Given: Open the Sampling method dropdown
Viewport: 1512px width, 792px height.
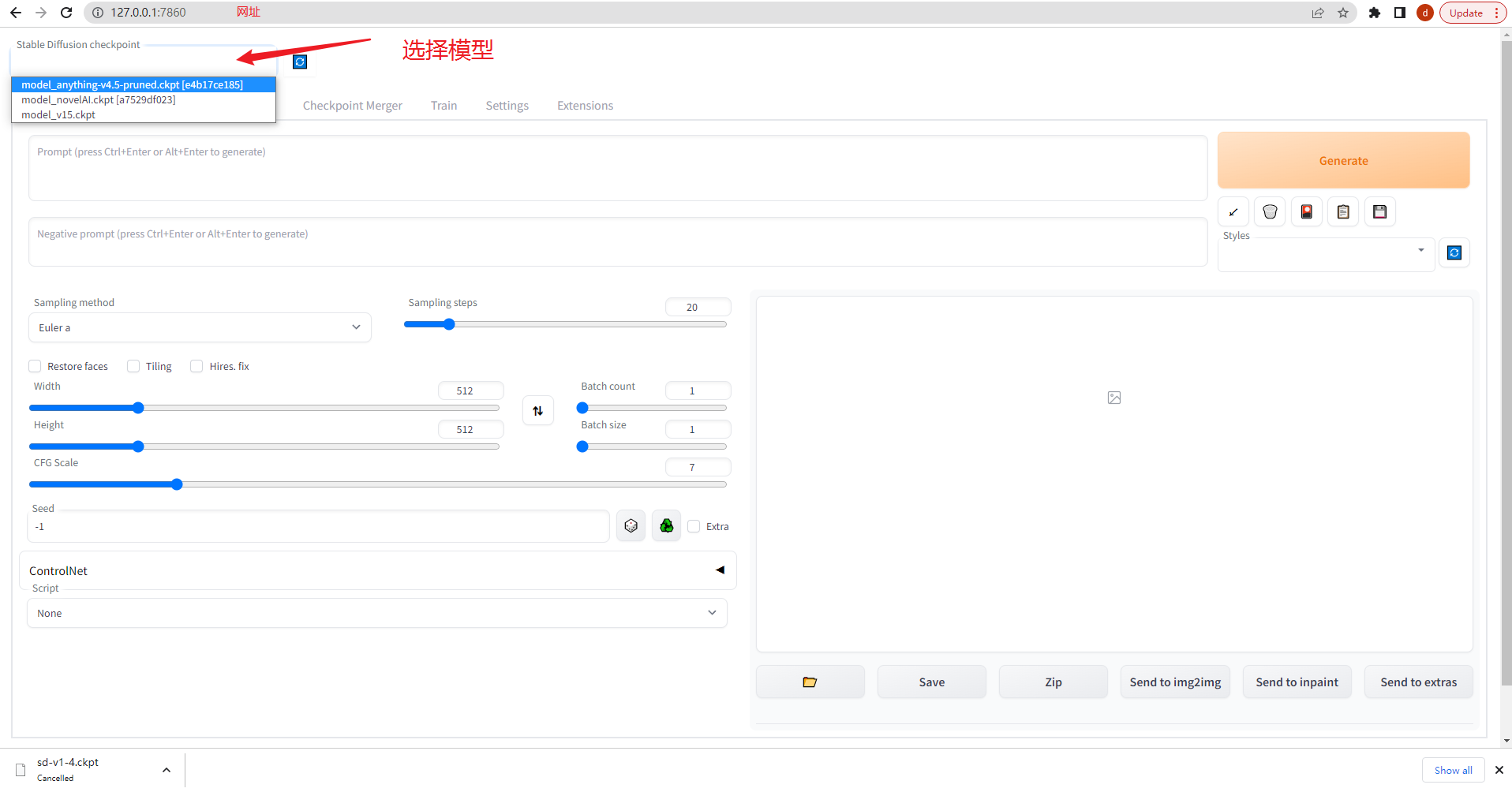Looking at the screenshot, I should (200, 328).
